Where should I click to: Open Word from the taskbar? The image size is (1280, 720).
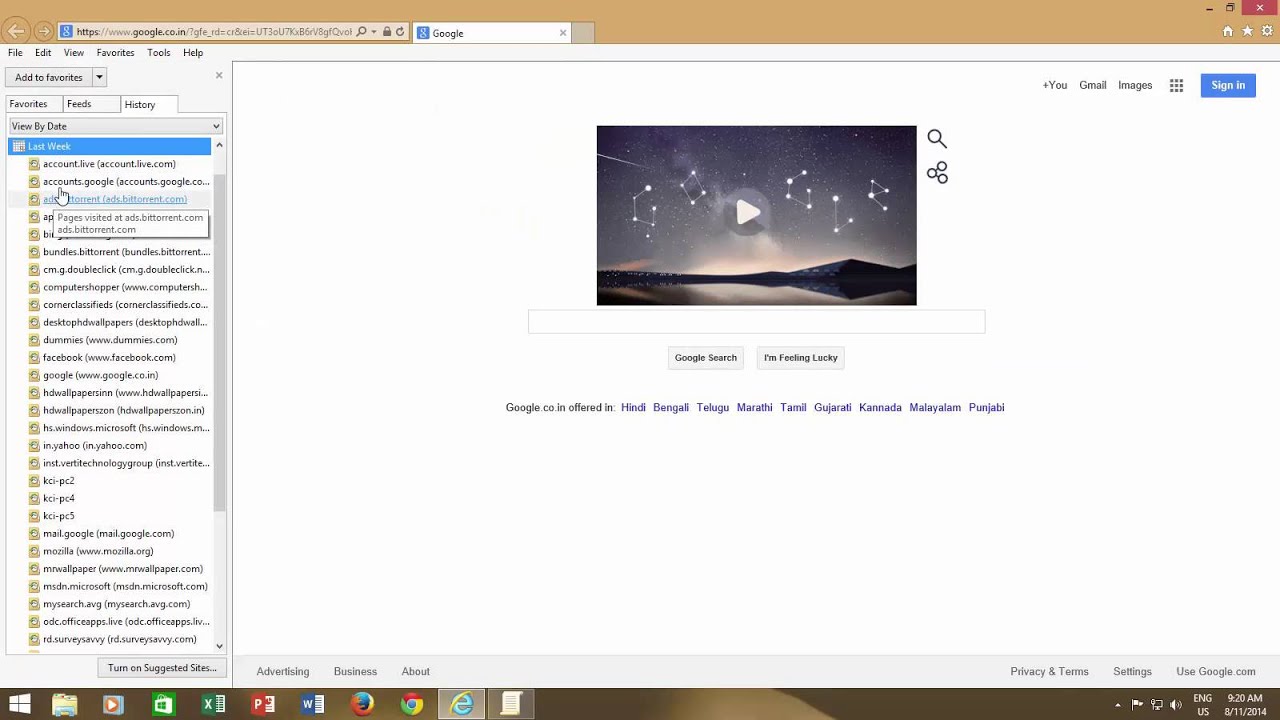click(313, 704)
